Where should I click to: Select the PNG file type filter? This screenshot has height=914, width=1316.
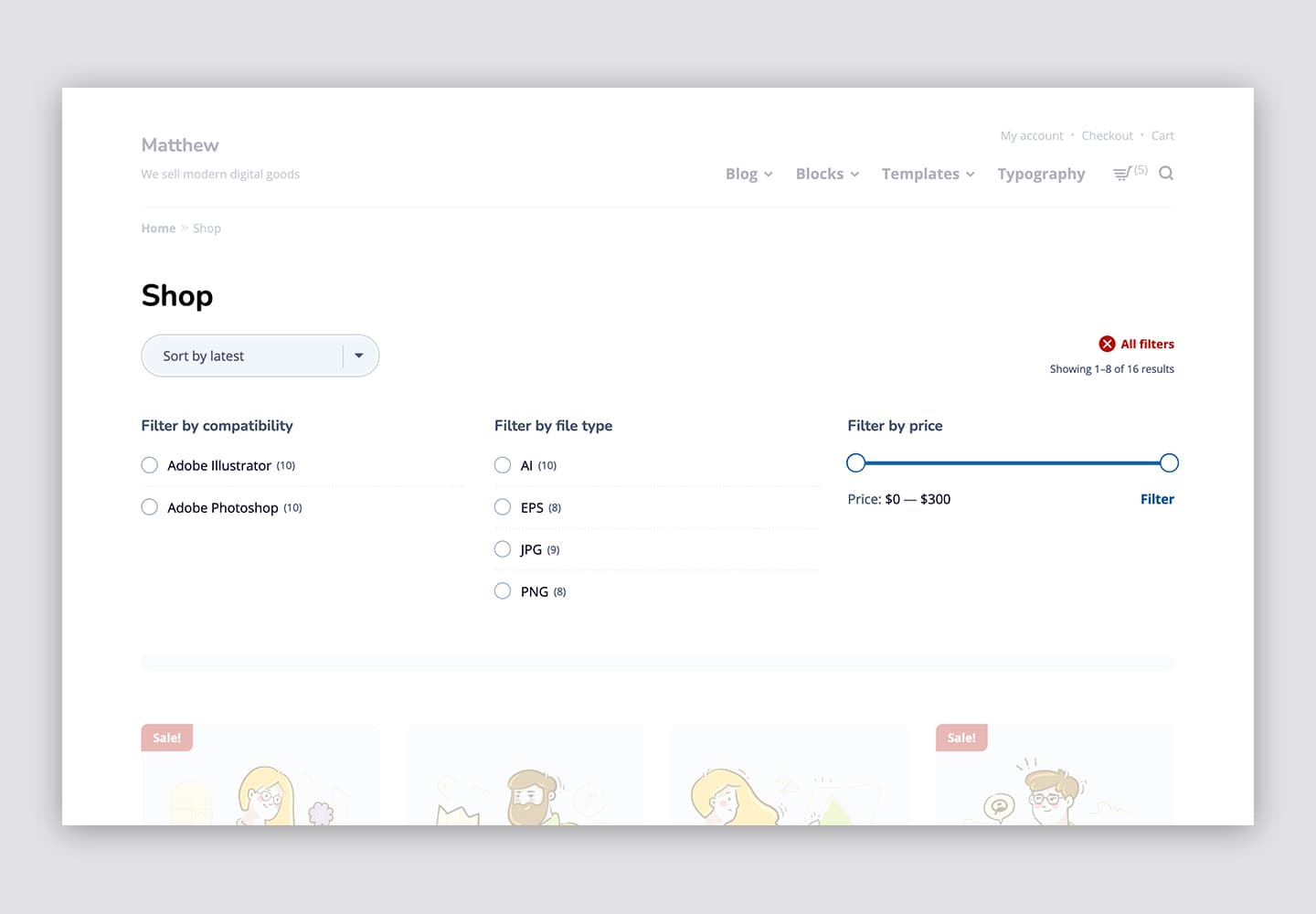point(503,591)
